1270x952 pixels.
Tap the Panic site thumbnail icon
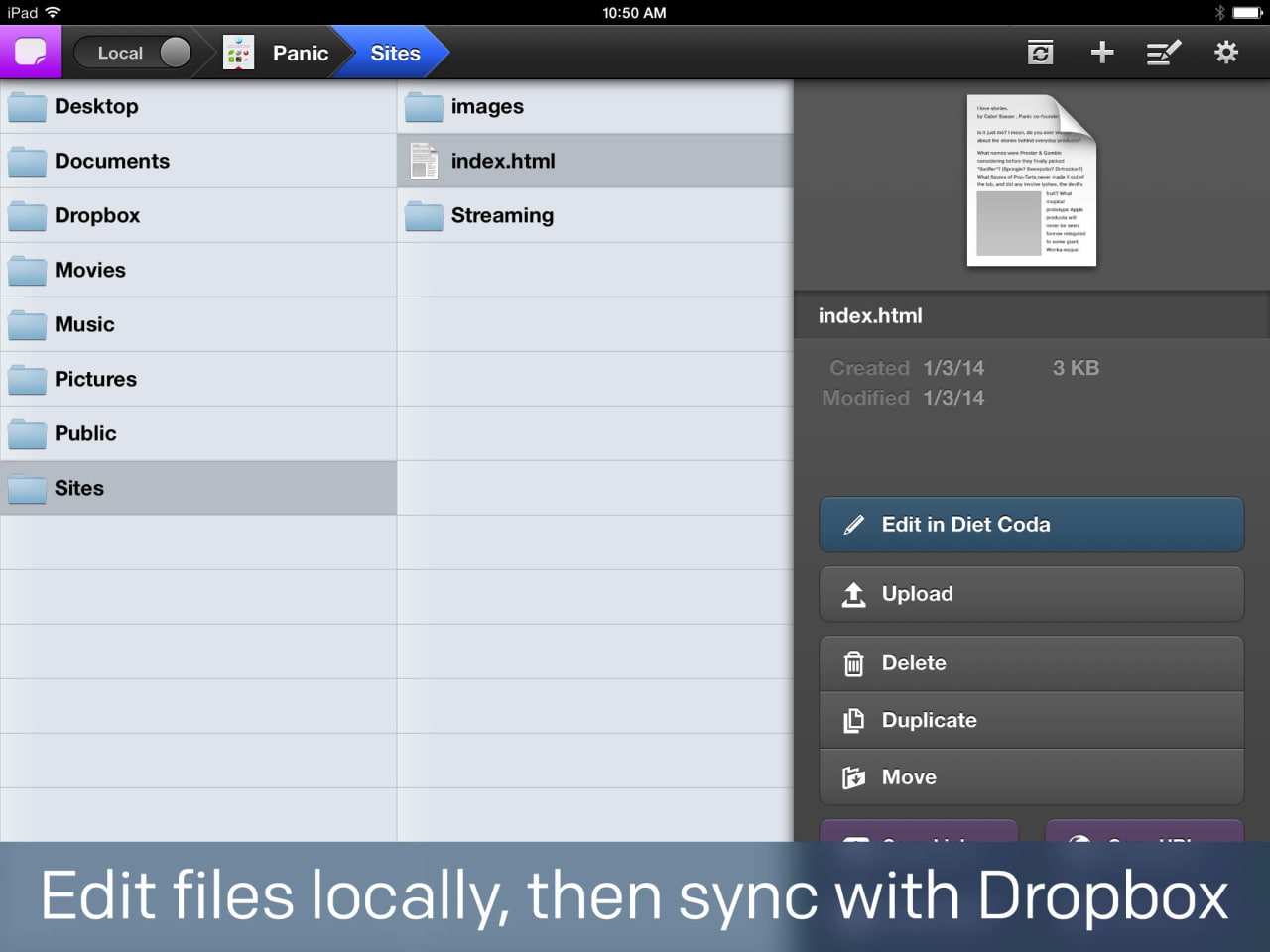click(x=238, y=53)
